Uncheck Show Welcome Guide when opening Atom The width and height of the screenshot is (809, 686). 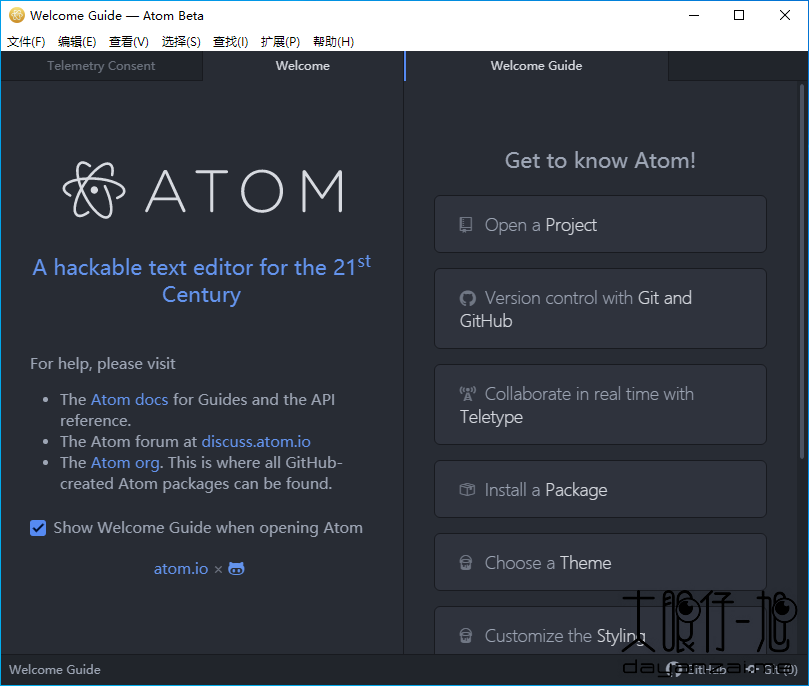click(x=38, y=528)
